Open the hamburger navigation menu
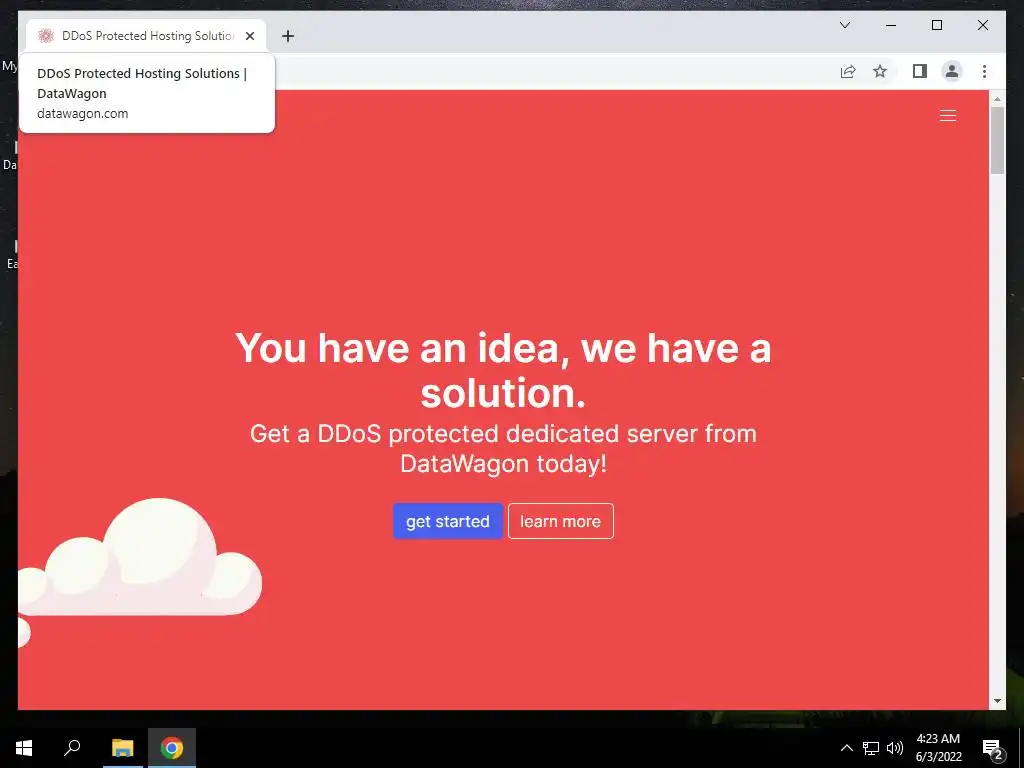The height and width of the screenshot is (768, 1024). point(948,116)
